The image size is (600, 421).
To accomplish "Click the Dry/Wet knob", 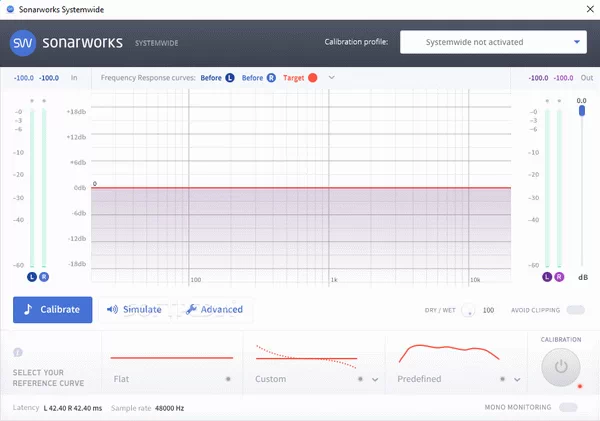I will click(x=468, y=310).
